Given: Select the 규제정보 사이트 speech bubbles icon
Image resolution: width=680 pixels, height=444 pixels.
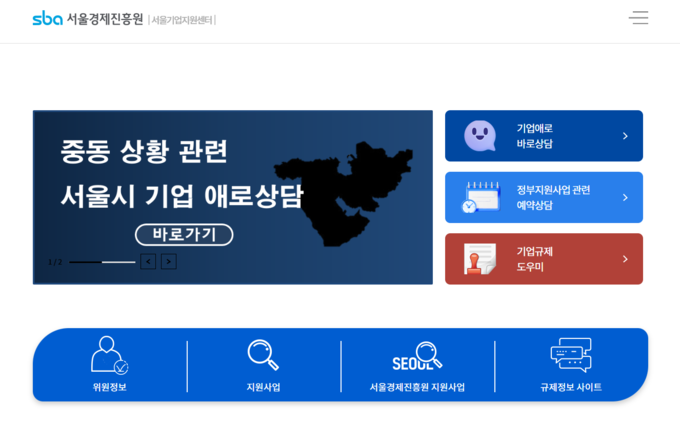Looking at the screenshot, I should [571, 355].
